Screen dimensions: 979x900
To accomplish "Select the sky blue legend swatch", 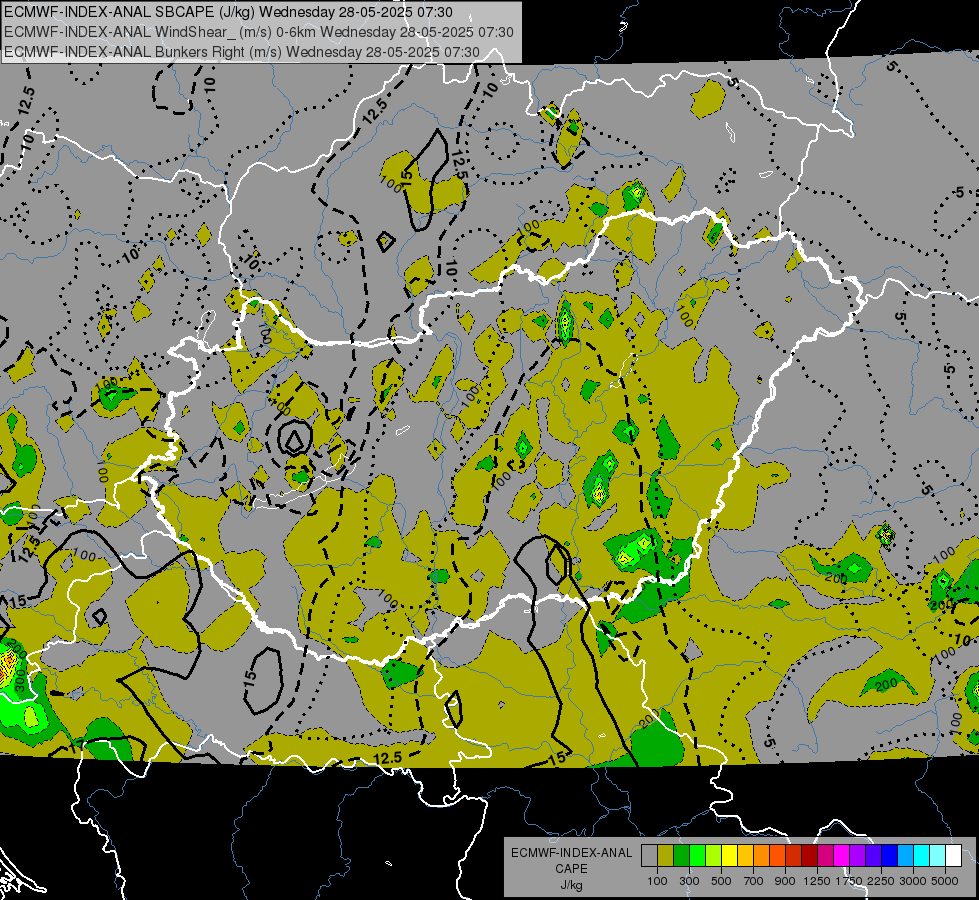I will (905, 856).
